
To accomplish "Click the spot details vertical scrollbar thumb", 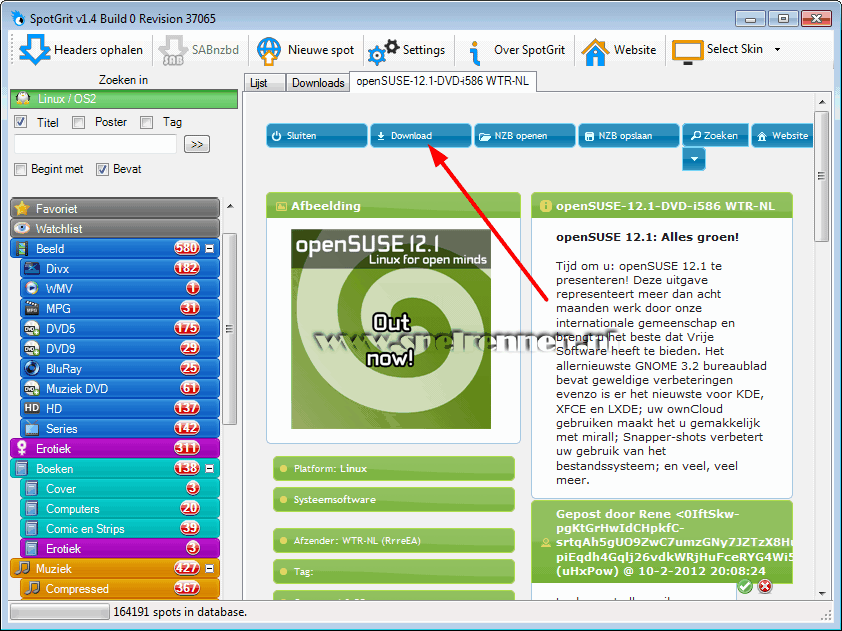I will pyautogui.click(x=821, y=176).
